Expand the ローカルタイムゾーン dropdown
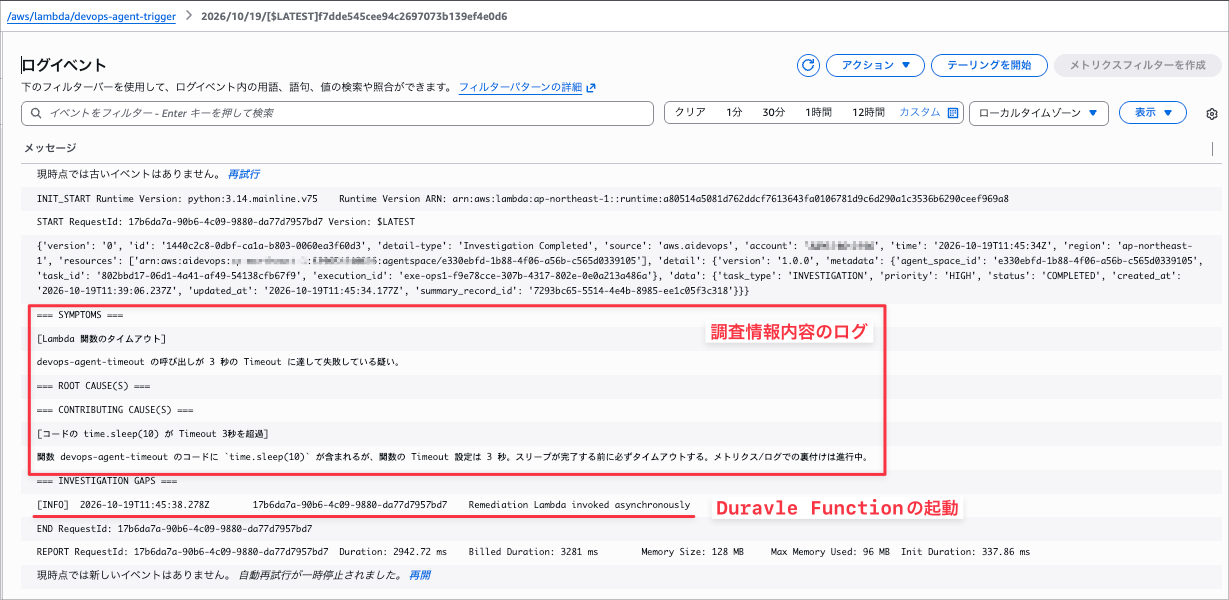This screenshot has height=600, width=1229. 1039,113
